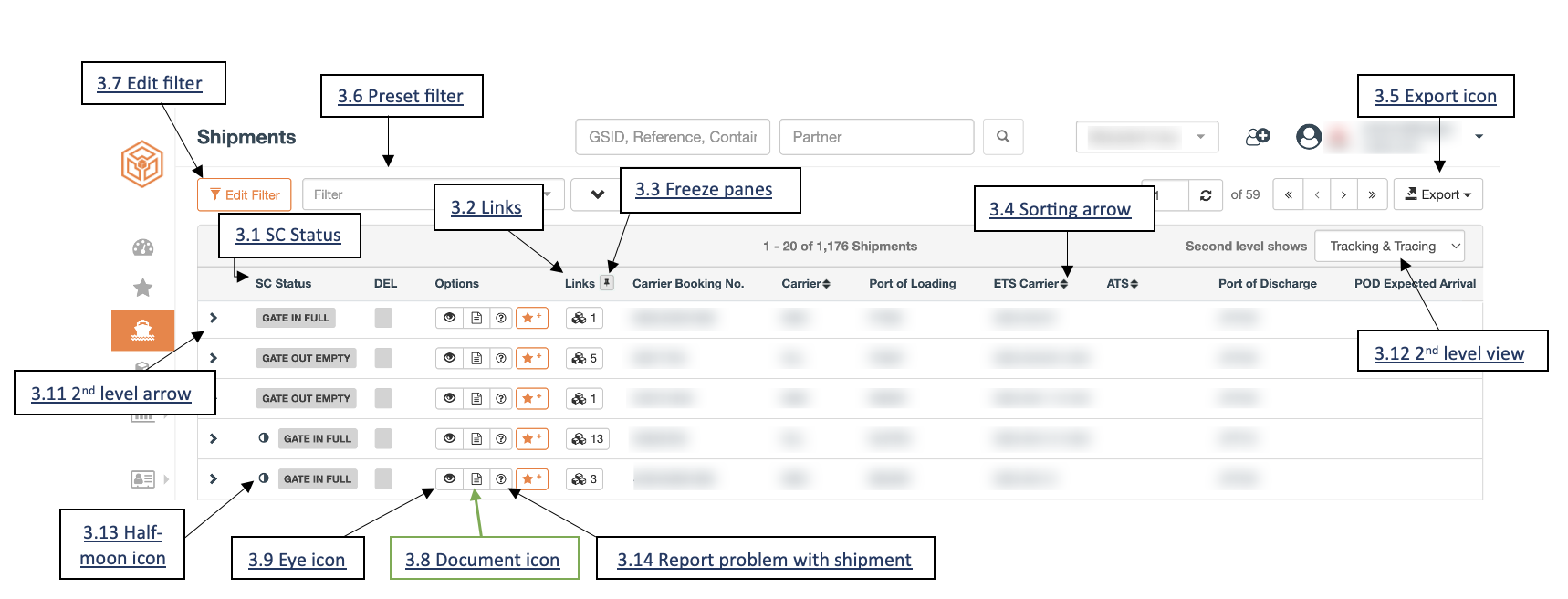
Task: Expand second level of the 13-links row
Action: 214,438
